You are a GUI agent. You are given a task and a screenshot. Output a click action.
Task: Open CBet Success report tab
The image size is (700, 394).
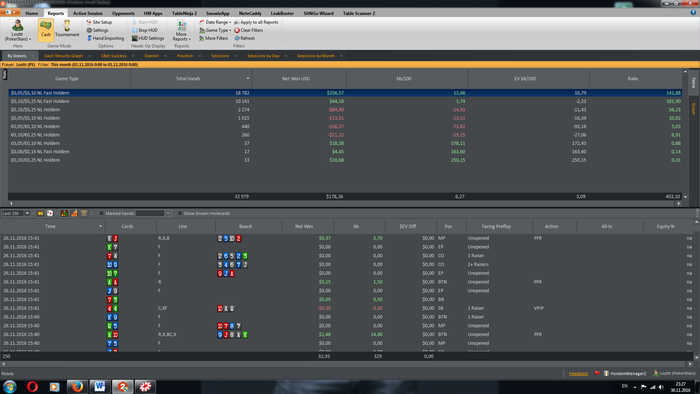(x=113, y=56)
